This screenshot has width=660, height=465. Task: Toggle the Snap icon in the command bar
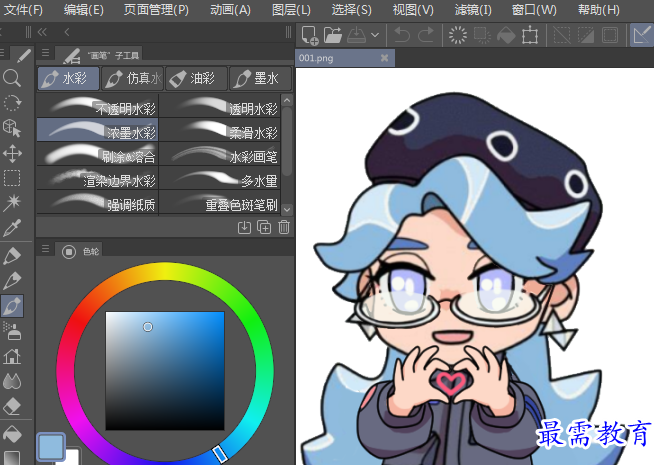(641, 35)
